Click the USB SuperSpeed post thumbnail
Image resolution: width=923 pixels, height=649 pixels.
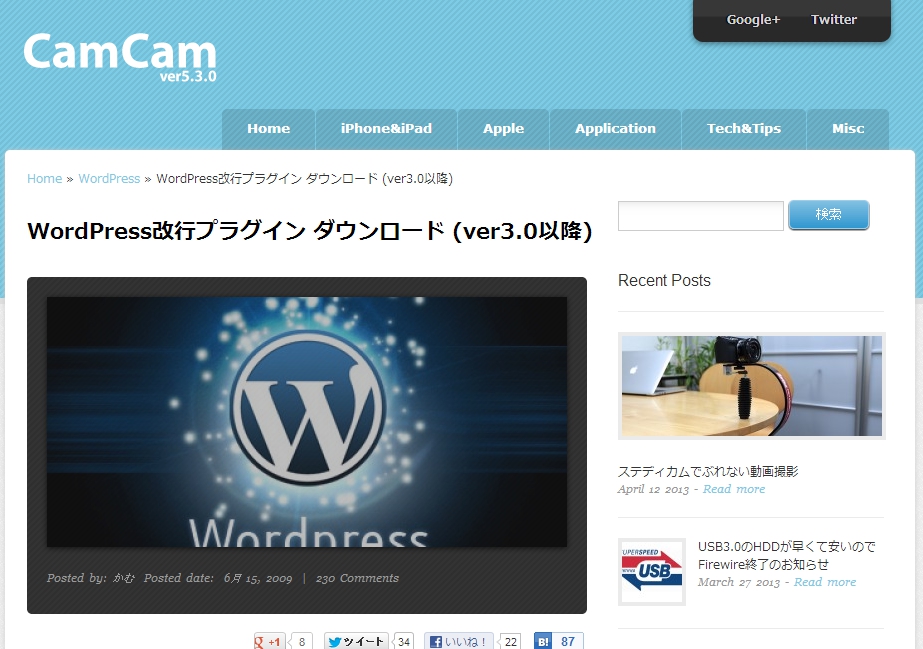(652, 572)
